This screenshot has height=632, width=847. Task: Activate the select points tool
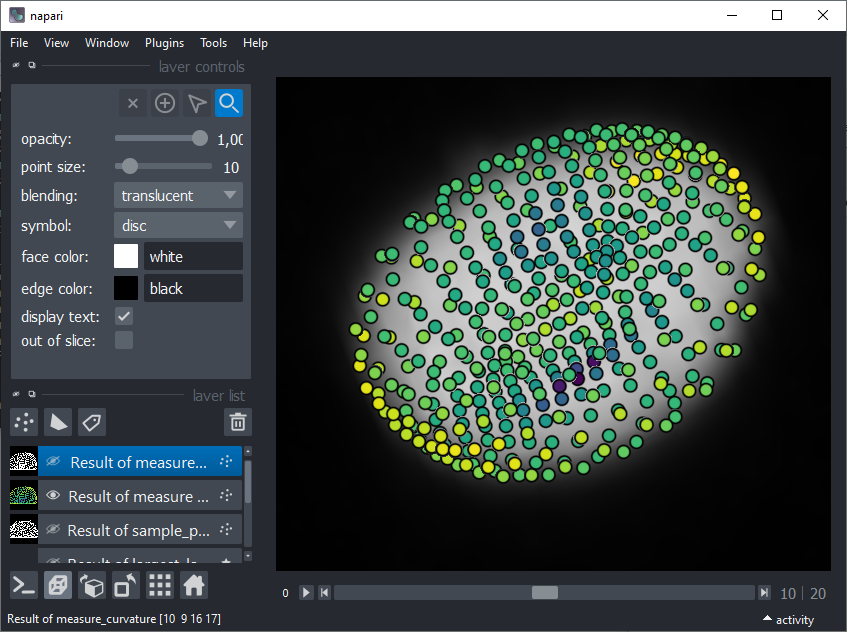coord(196,103)
